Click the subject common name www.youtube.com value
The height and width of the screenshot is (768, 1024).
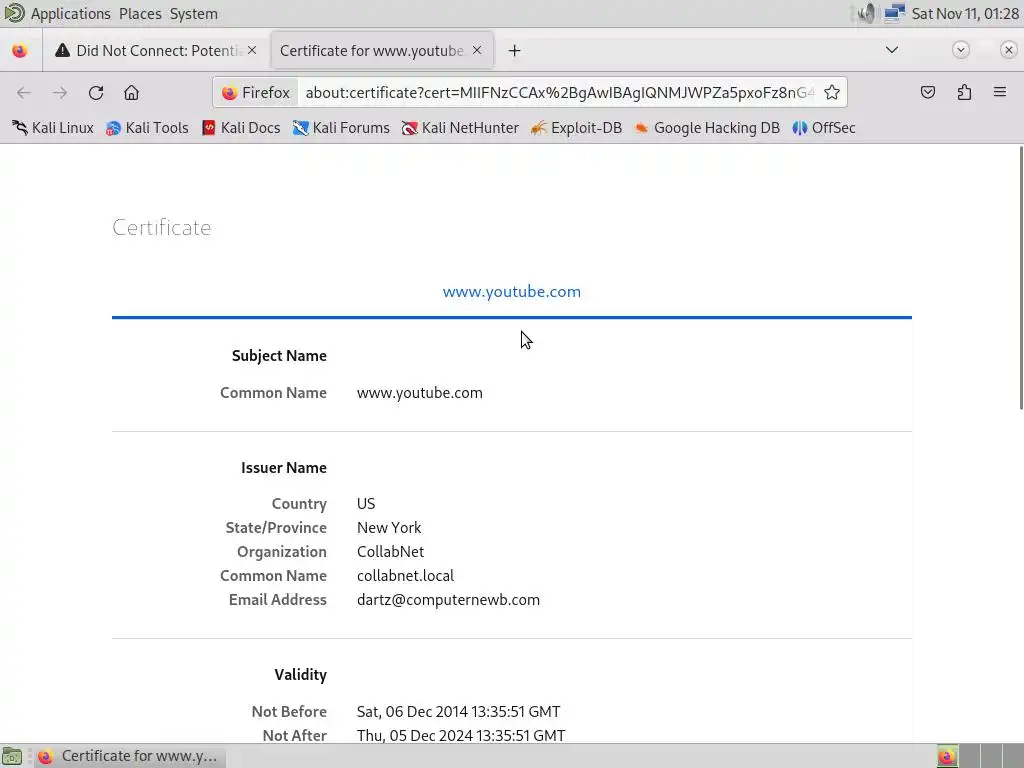click(420, 393)
